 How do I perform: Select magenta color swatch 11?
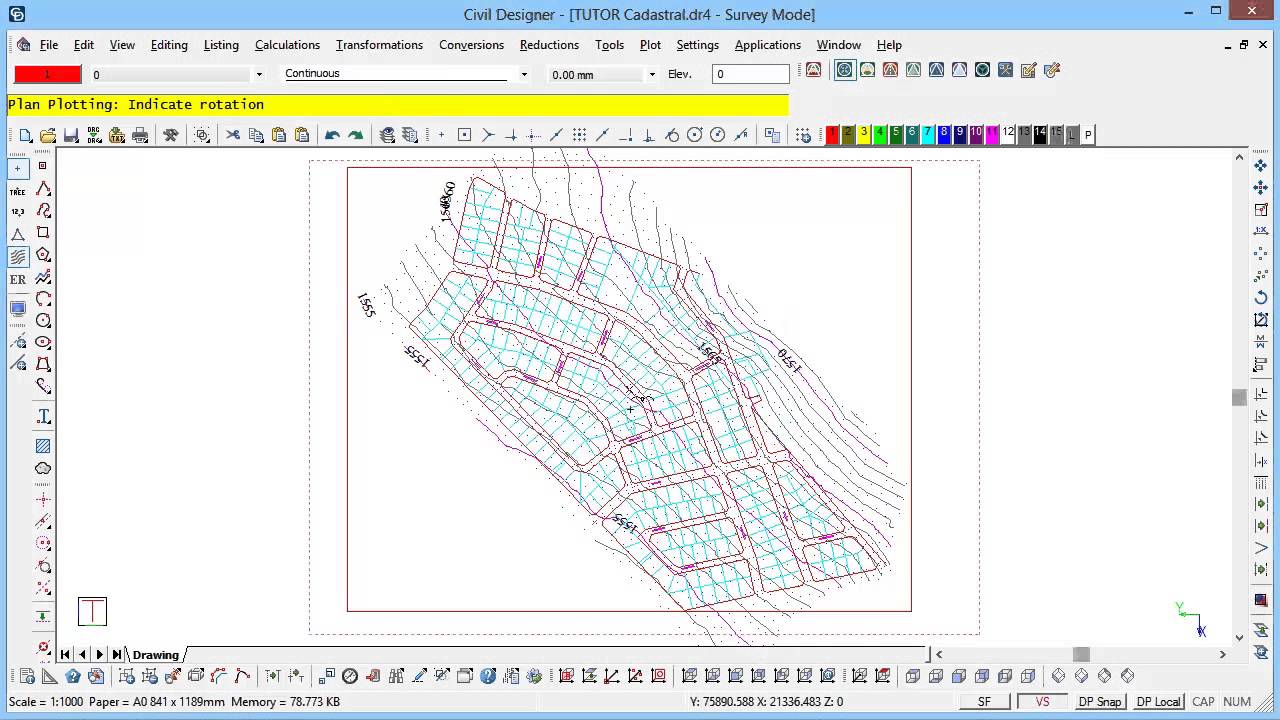pyautogui.click(x=992, y=134)
